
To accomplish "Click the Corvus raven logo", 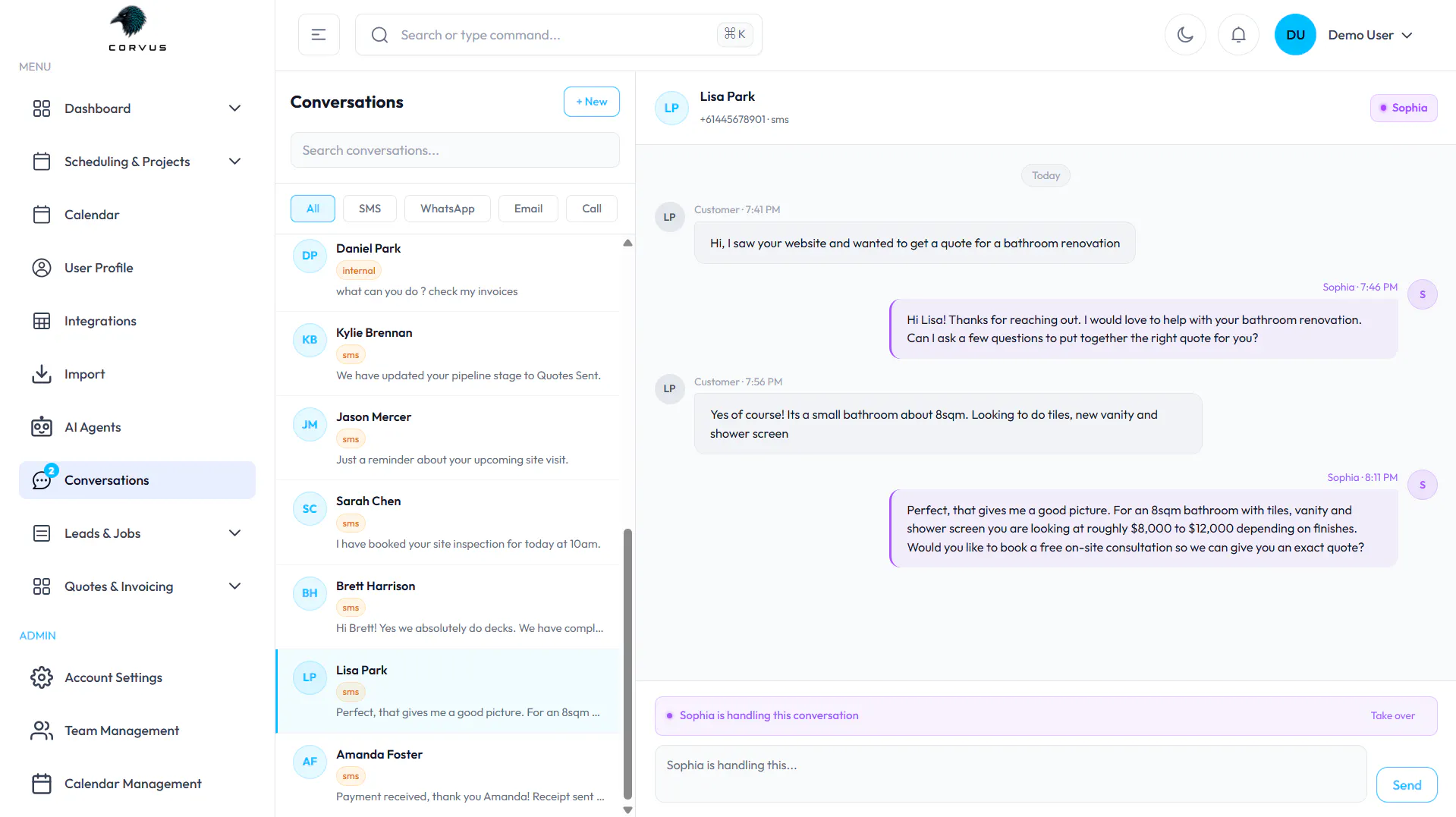I will point(137,28).
